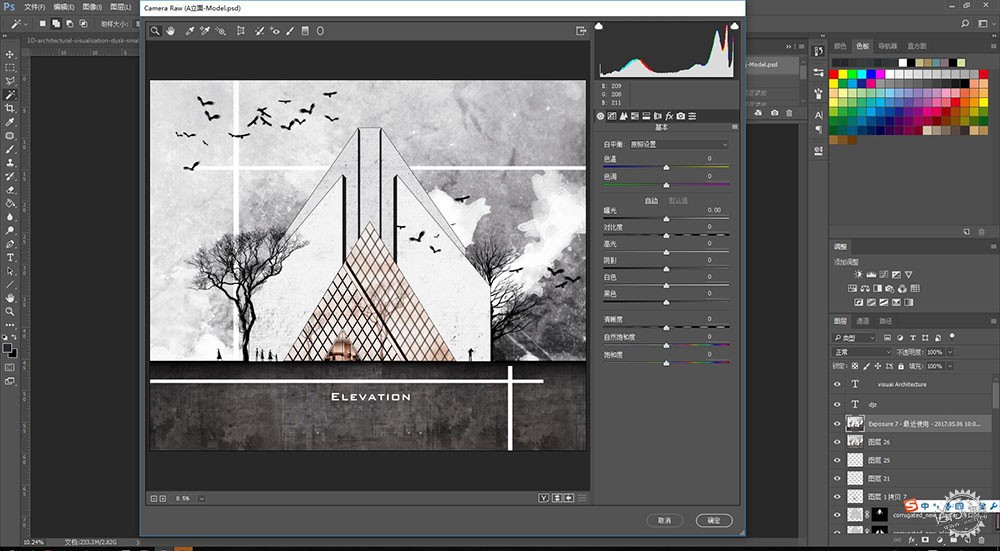This screenshot has height=551, width=1000.
Task: Confirm with the 确定 OK button
Action: click(x=714, y=520)
